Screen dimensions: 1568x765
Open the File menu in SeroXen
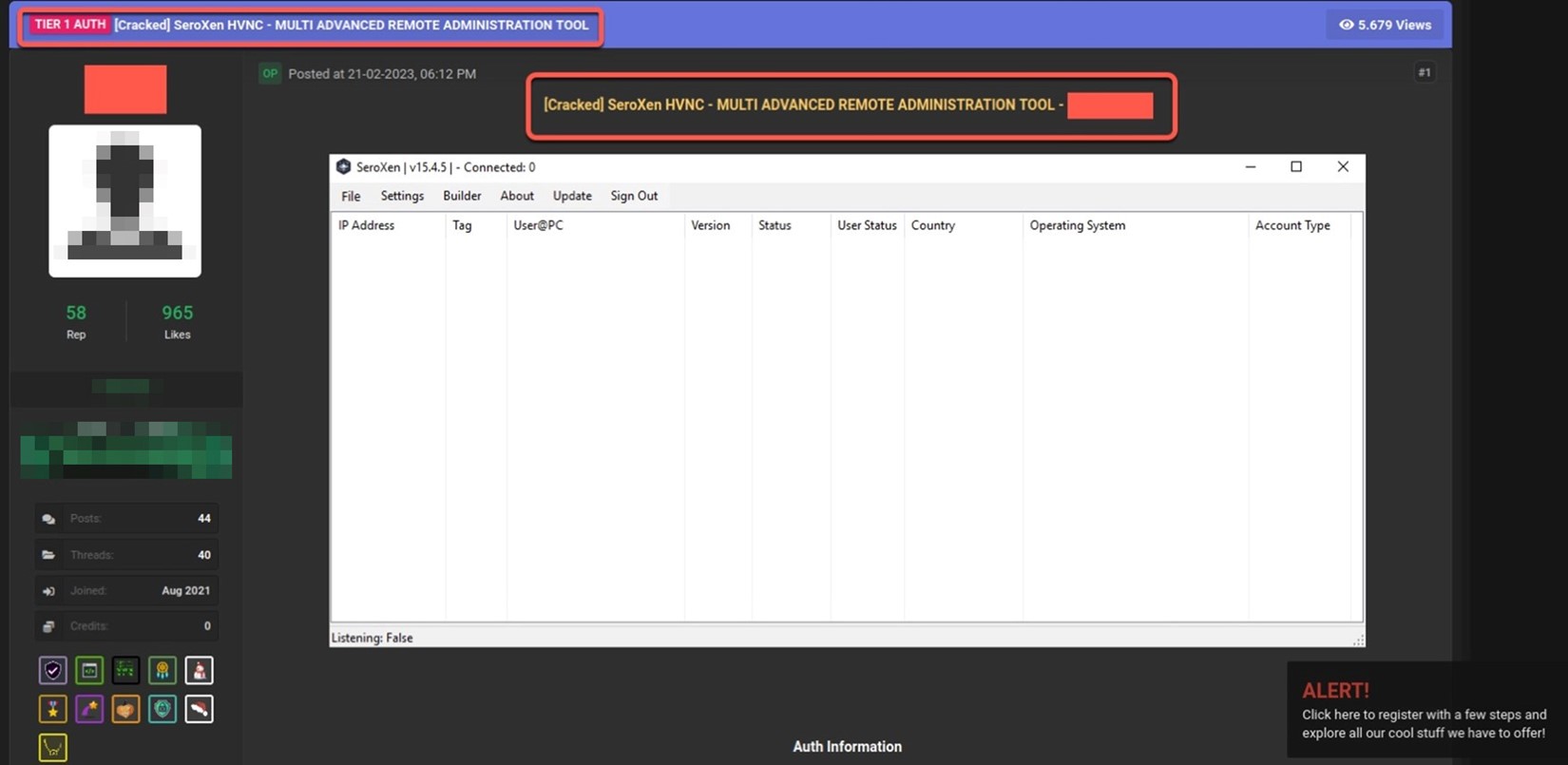(x=351, y=196)
